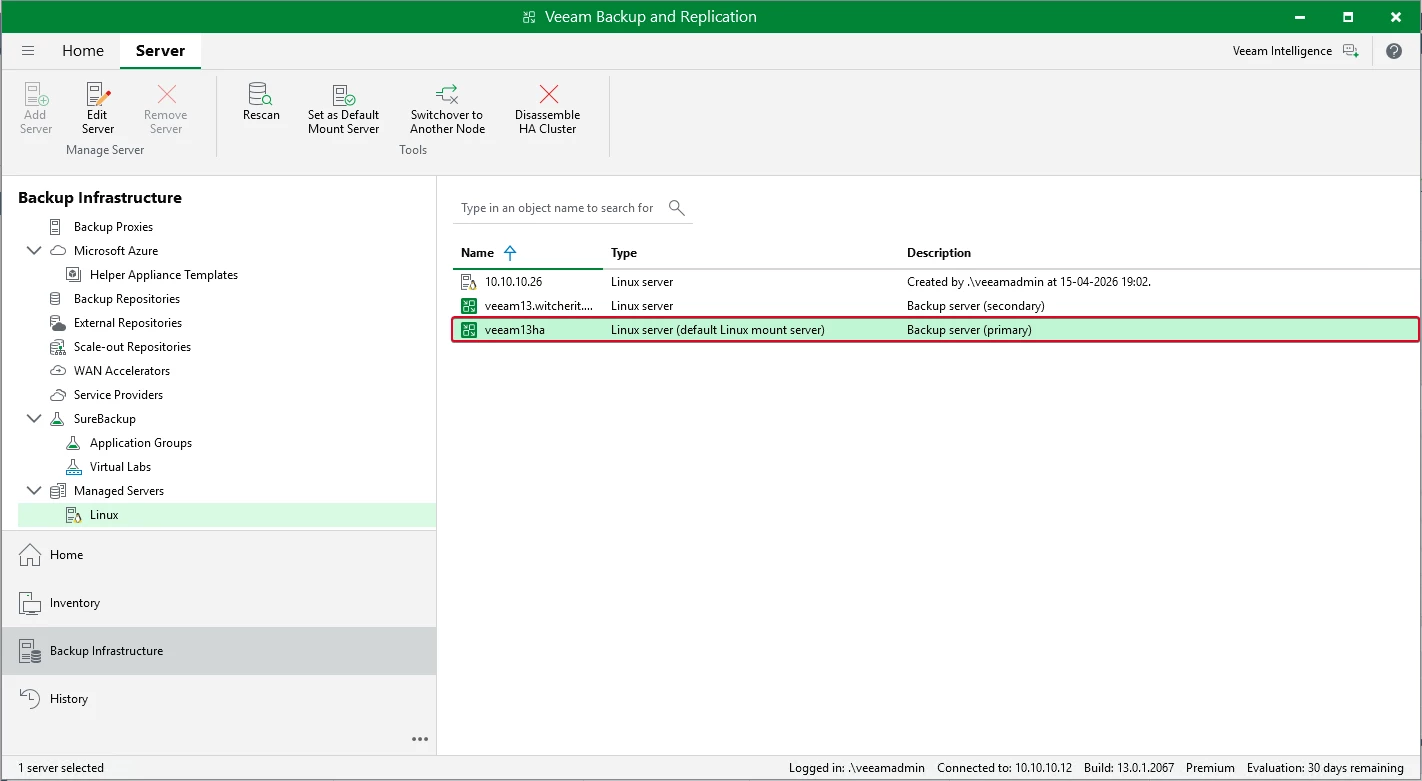Click the 10.10.10.26 server icon
Screen dimensions: 1422x781
(x=468, y=282)
